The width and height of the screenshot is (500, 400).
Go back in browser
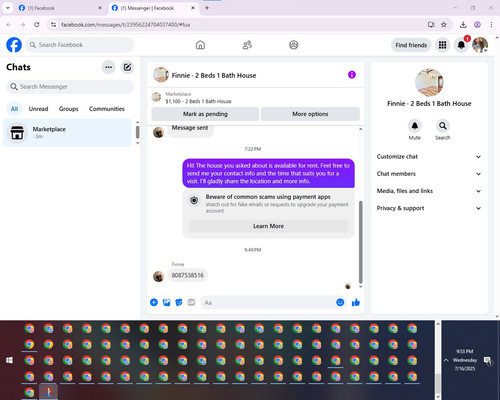coord(9,25)
